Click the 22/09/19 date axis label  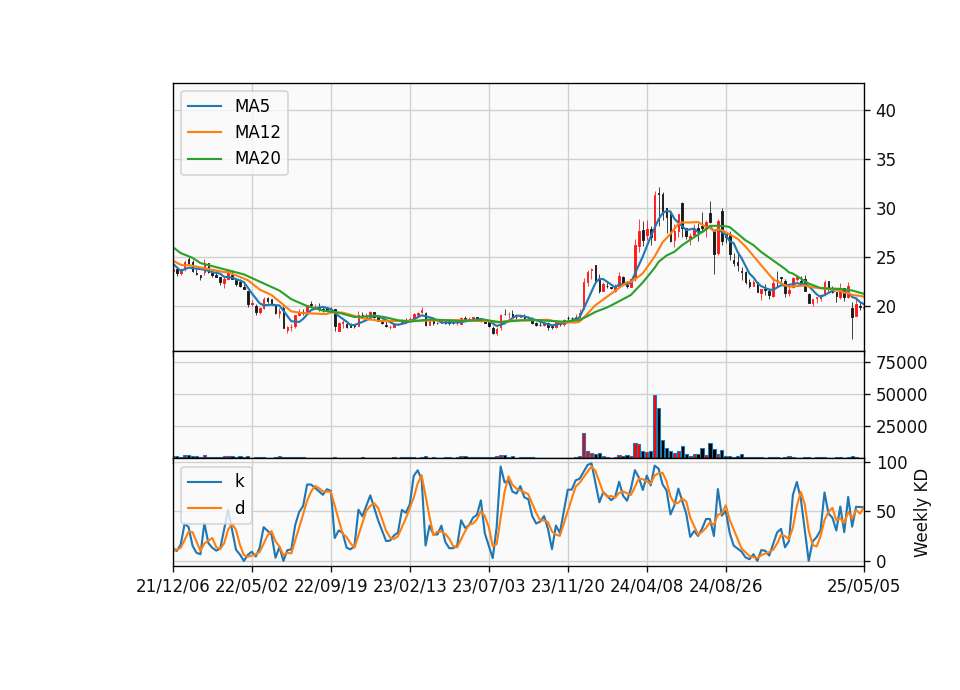331,586
